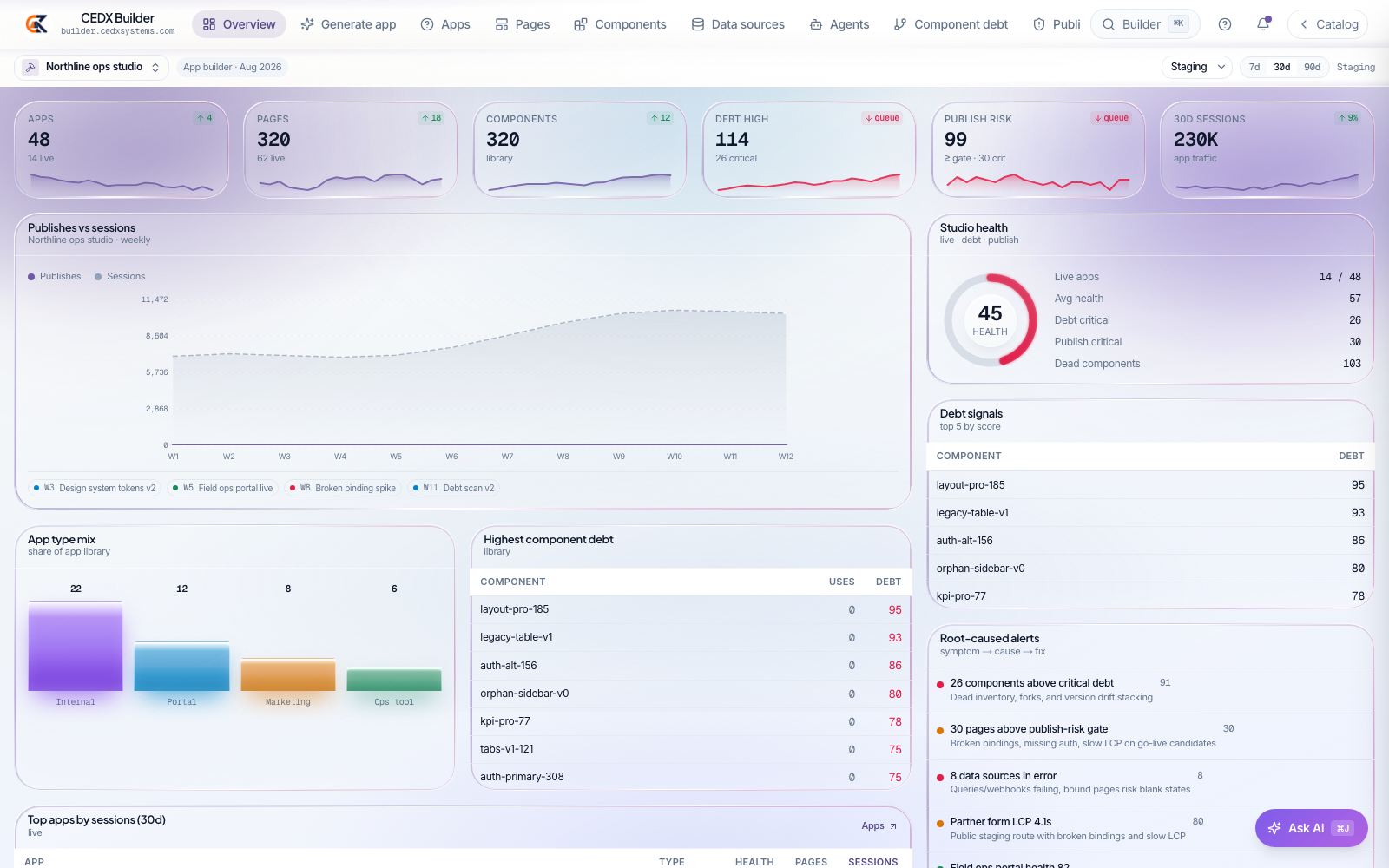Click the Dead components value 103
The width and height of the screenshot is (1389, 868).
[x=1352, y=364]
